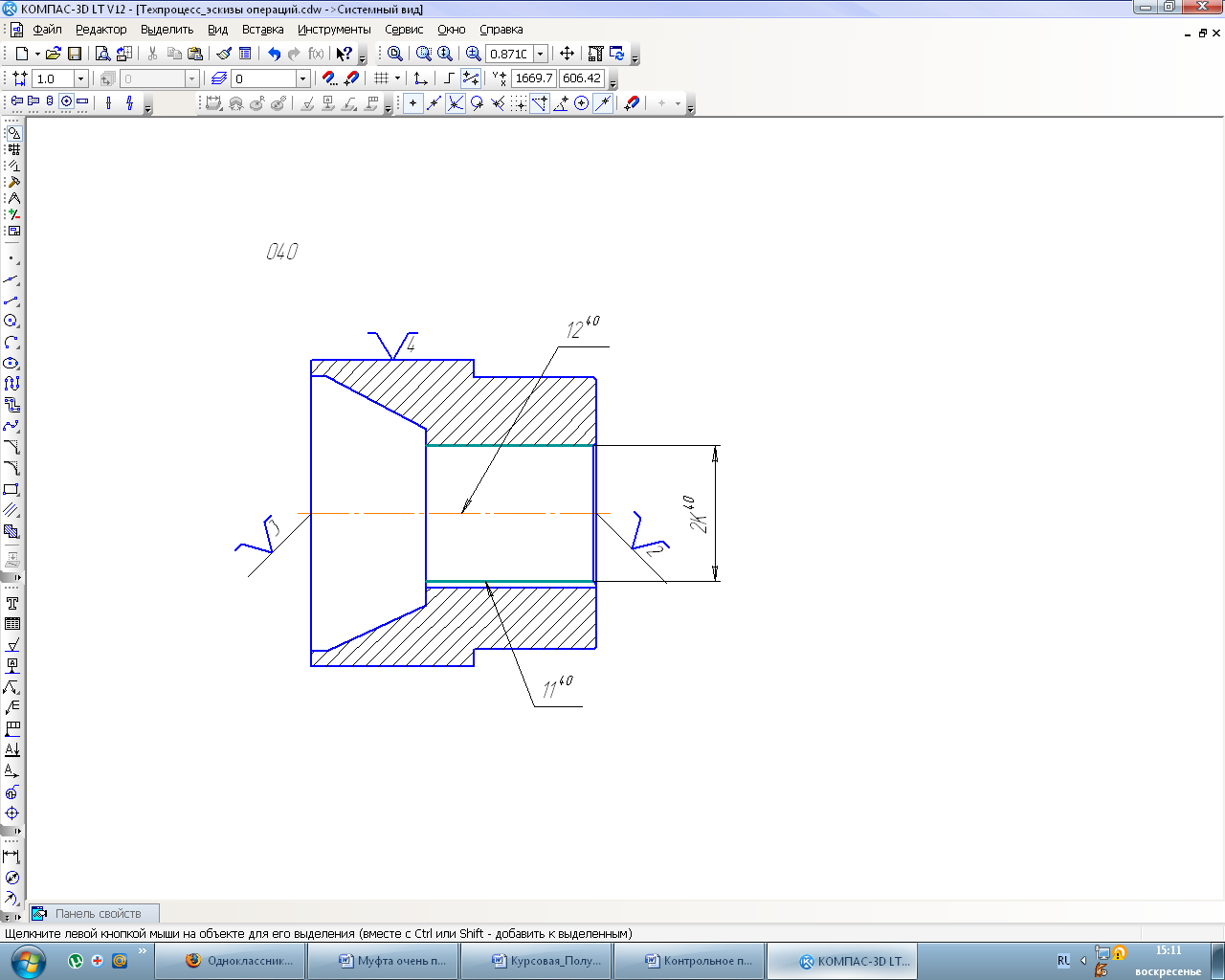Open the Инструменты menu
1225x980 pixels.
pos(334,30)
